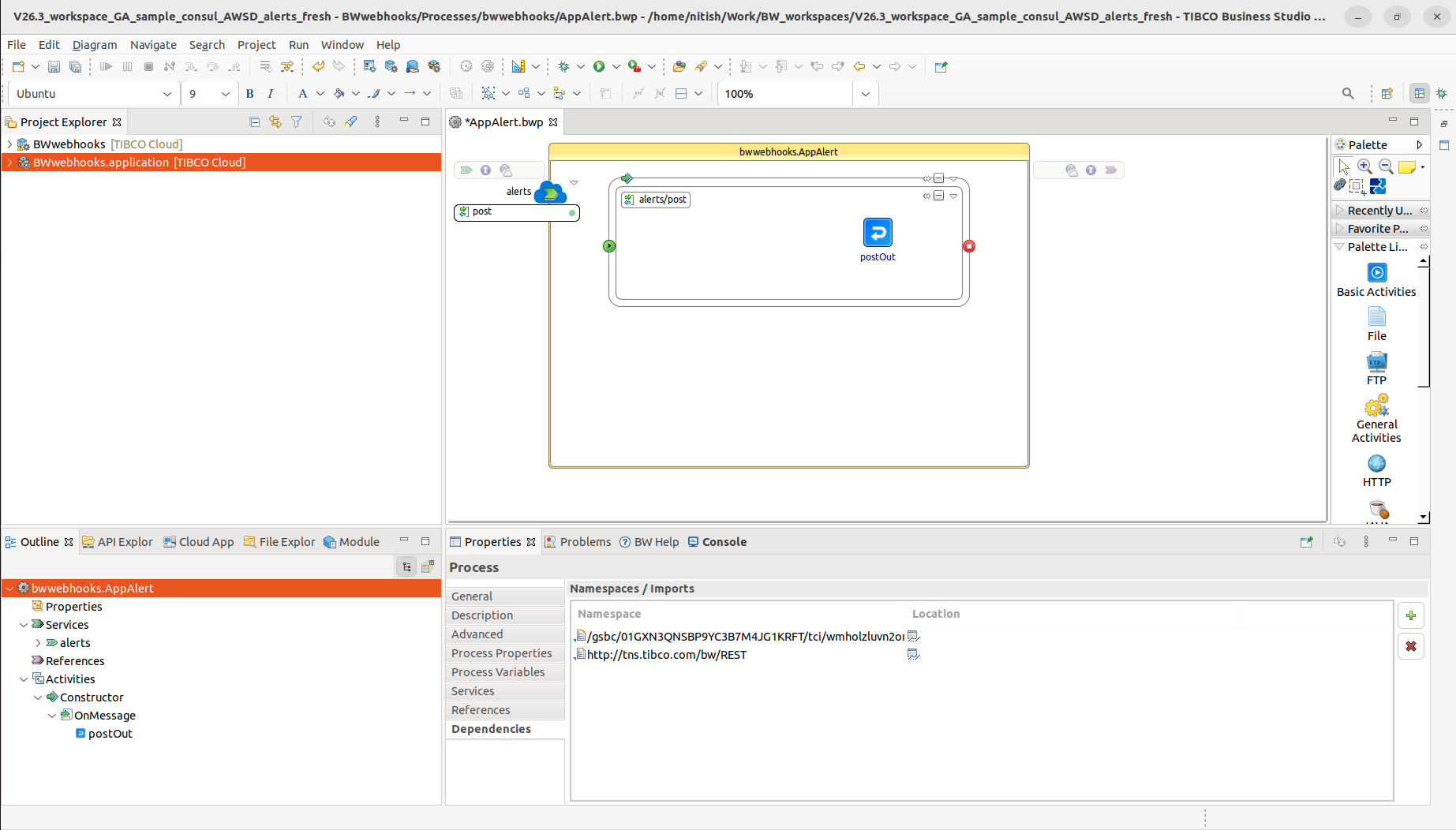Select the Note tool in palette
The image size is (1456, 830).
pos(1406,166)
